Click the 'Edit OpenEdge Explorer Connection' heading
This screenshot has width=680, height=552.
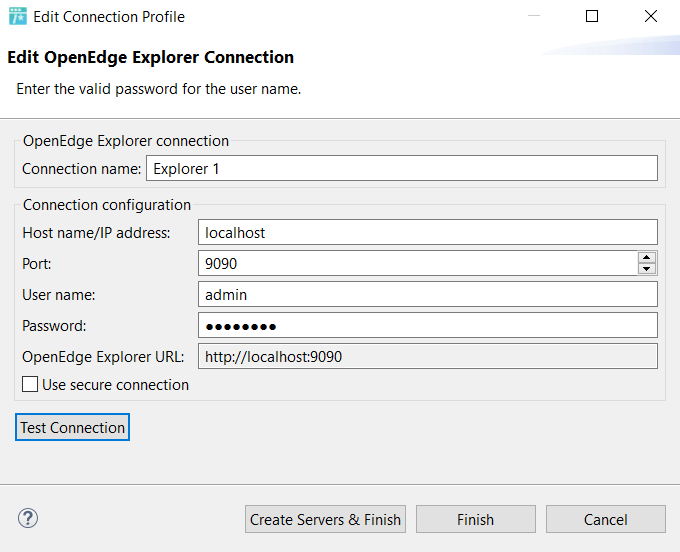coord(150,57)
